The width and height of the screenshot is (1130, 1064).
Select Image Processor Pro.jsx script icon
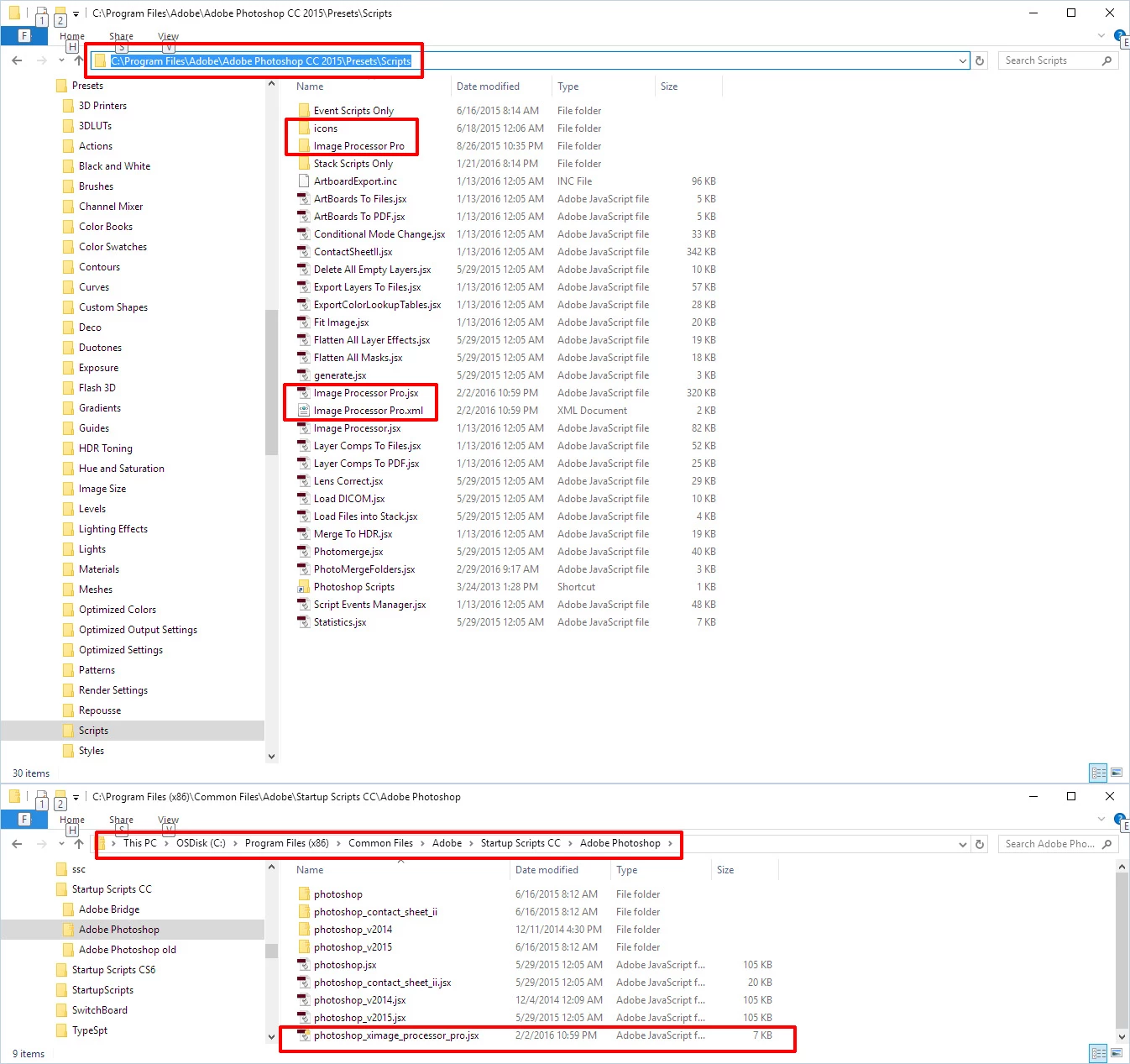(x=304, y=392)
